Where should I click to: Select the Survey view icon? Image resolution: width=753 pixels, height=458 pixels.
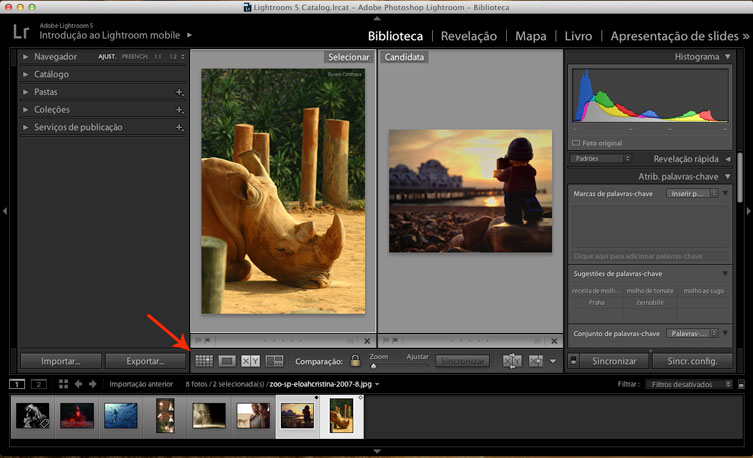point(274,360)
